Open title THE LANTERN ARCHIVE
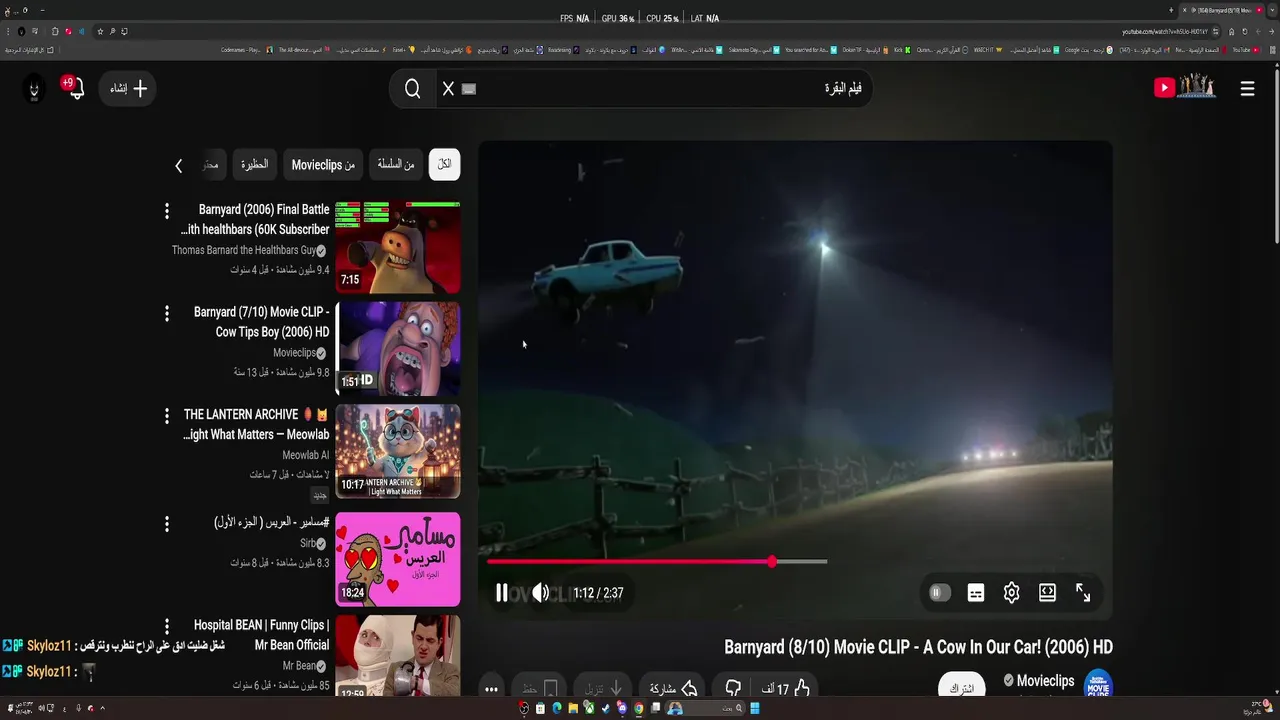 (x=256, y=424)
